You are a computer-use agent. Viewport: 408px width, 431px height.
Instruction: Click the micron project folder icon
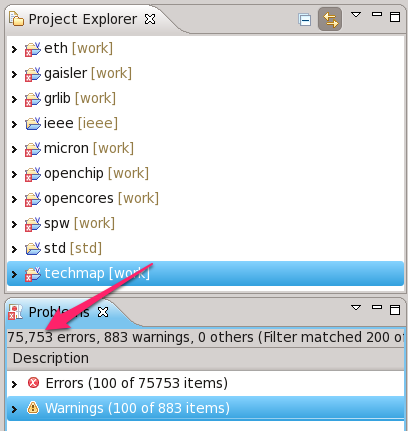tap(33, 149)
